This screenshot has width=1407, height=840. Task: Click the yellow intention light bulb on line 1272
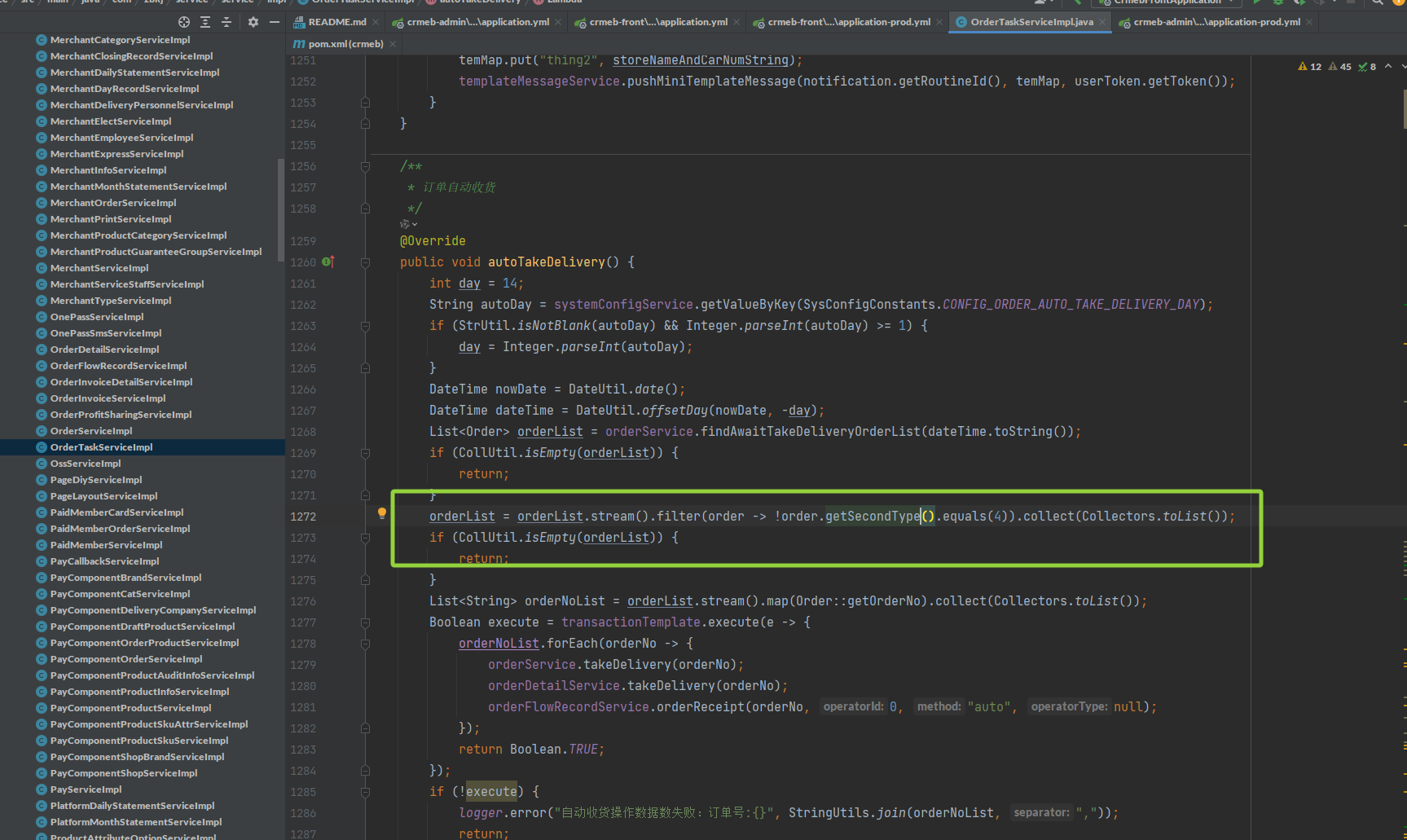[x=381, y=513]
